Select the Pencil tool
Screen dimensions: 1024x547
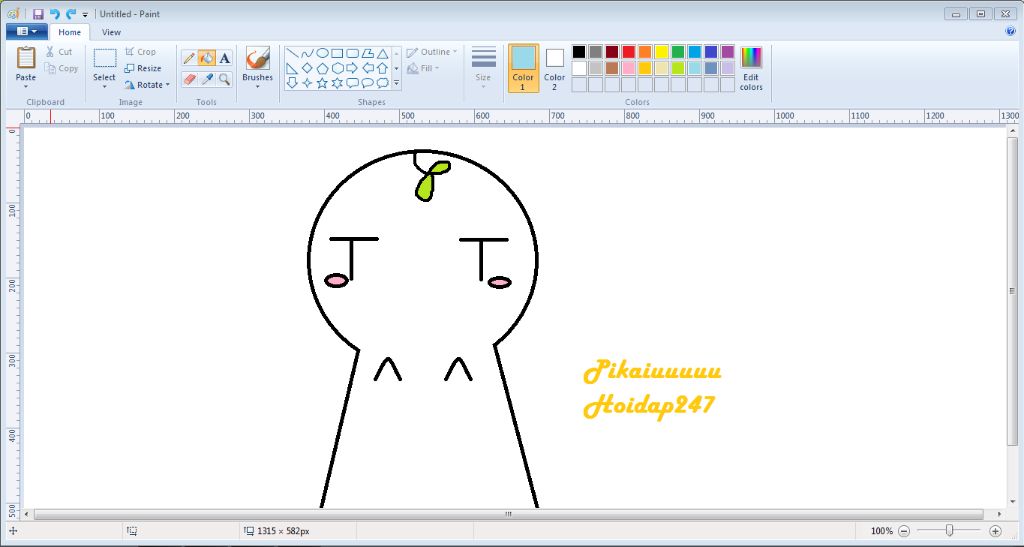click(x=189, y=59)
